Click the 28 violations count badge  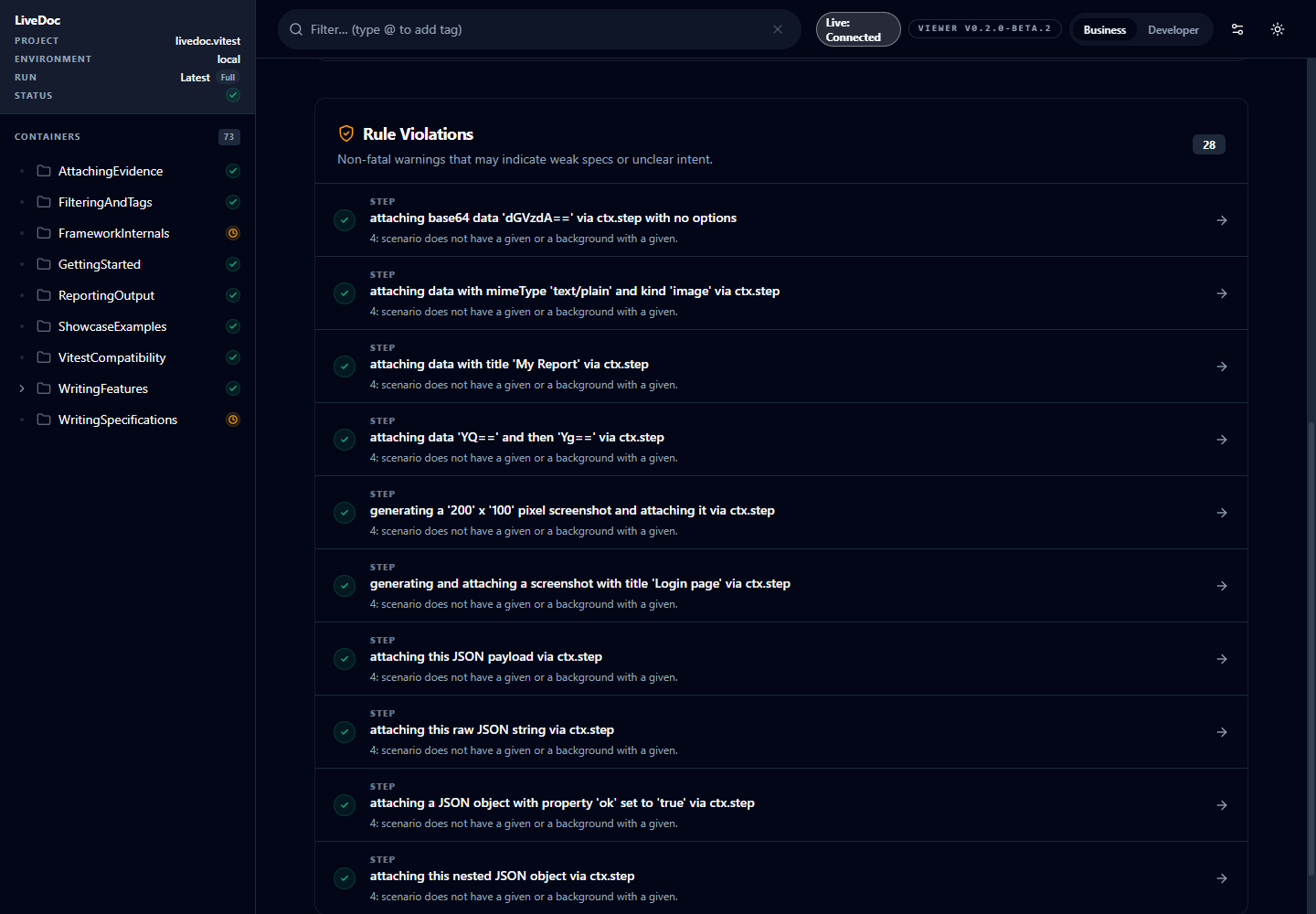(1209, 144)
